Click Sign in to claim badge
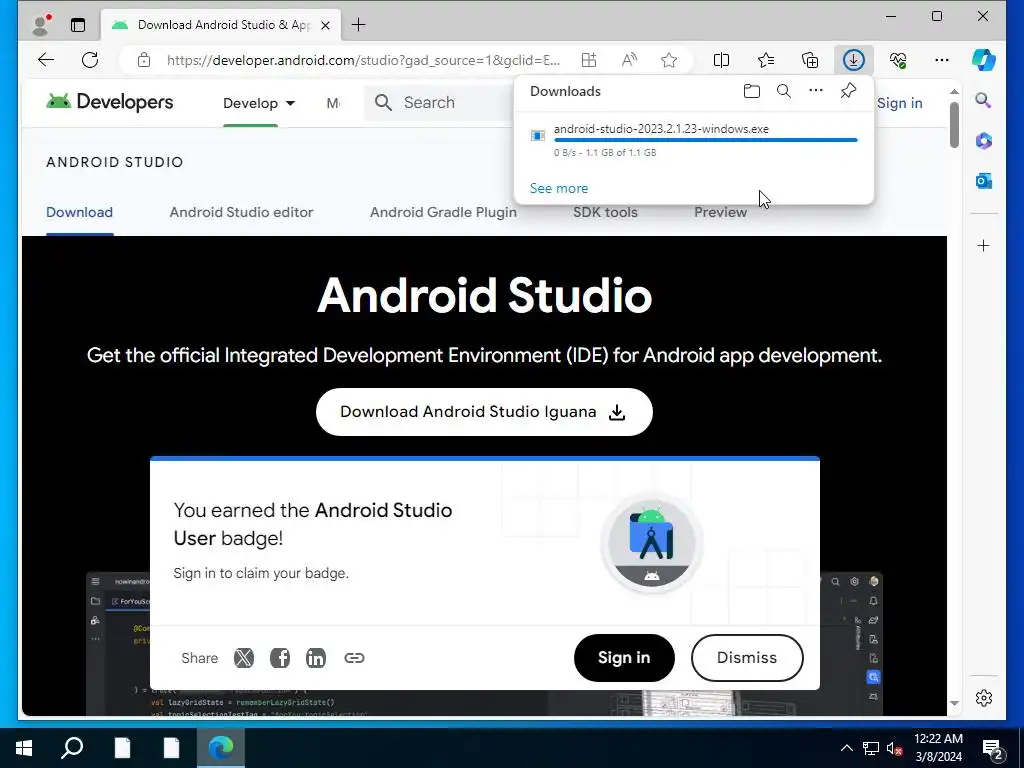The image size is (1024, 768). tap(624, 658)
